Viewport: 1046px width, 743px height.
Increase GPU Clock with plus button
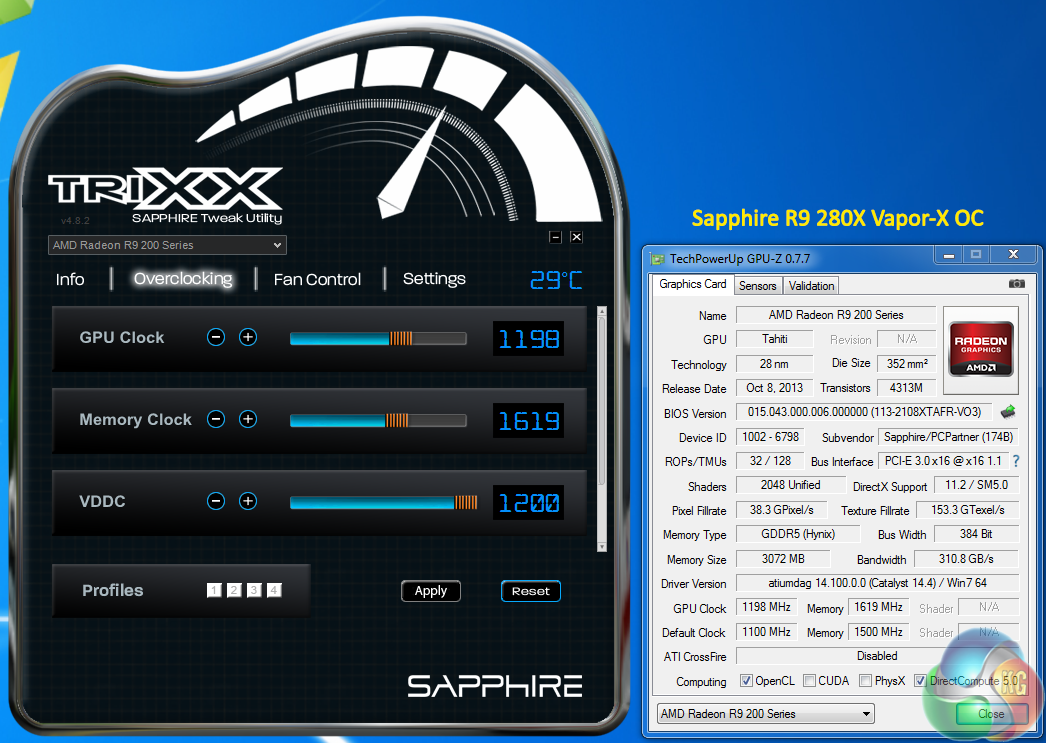coord(248,337)
